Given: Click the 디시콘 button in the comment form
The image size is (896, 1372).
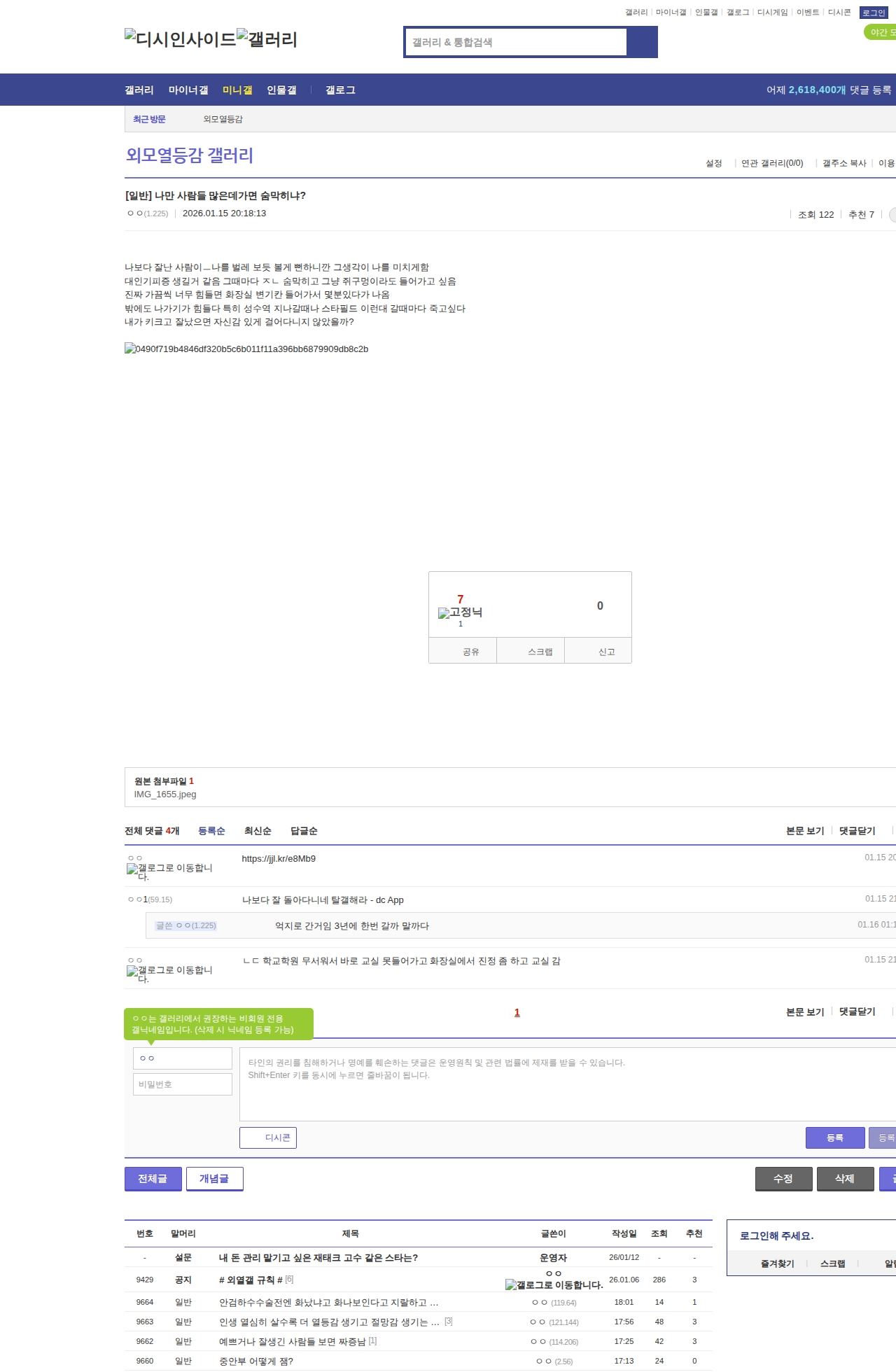Looking at the screenshot, I should (268, 1137).
